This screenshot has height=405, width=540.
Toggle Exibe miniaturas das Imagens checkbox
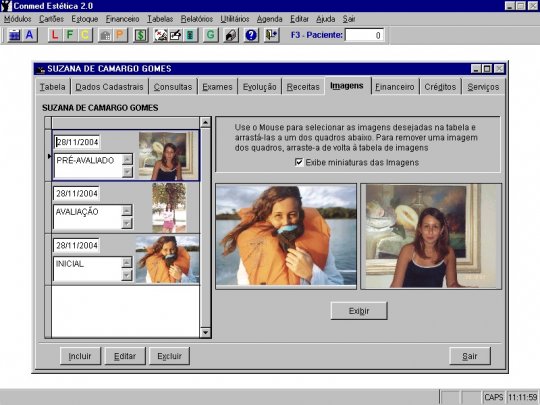tap(299, 162)
